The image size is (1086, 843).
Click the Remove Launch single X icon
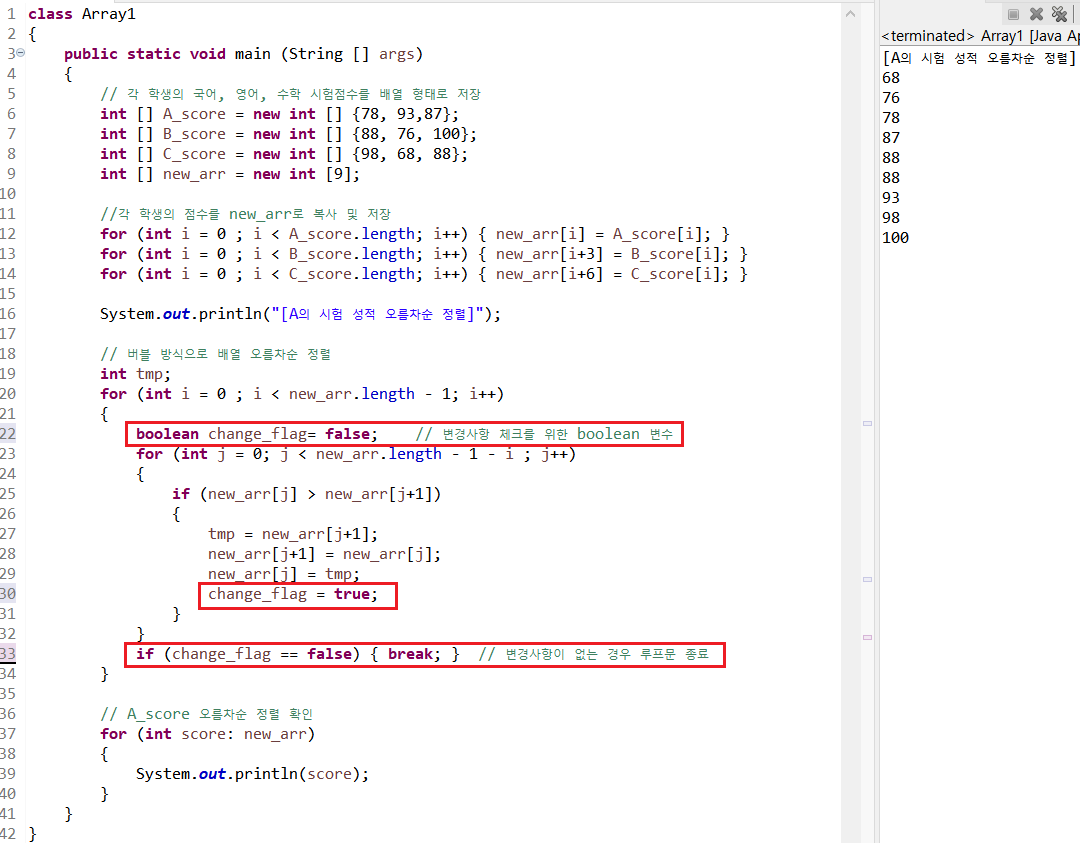pyautogui.click(x=1036, y=14)
